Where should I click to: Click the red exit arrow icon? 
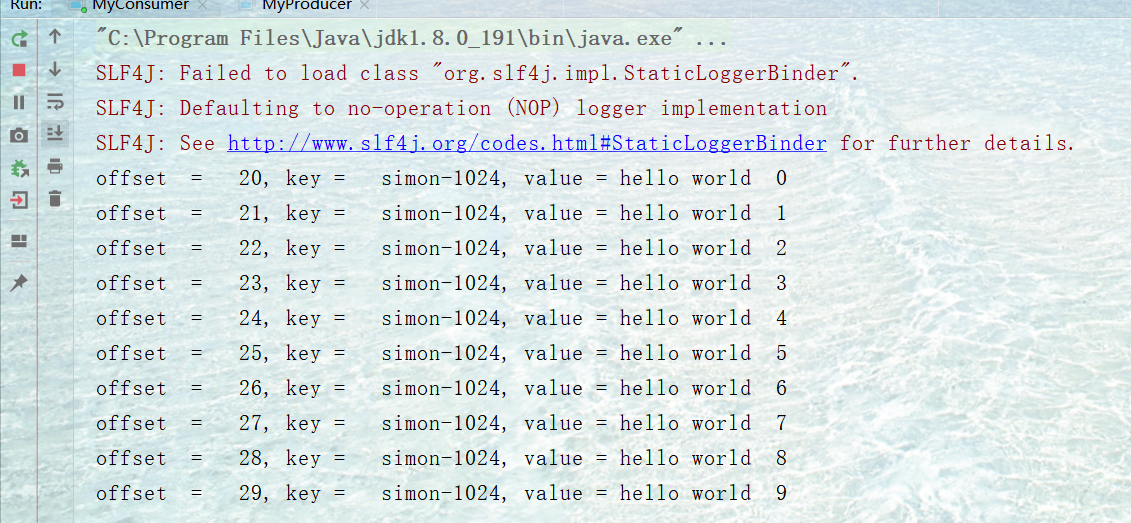[x=19, y=200]
